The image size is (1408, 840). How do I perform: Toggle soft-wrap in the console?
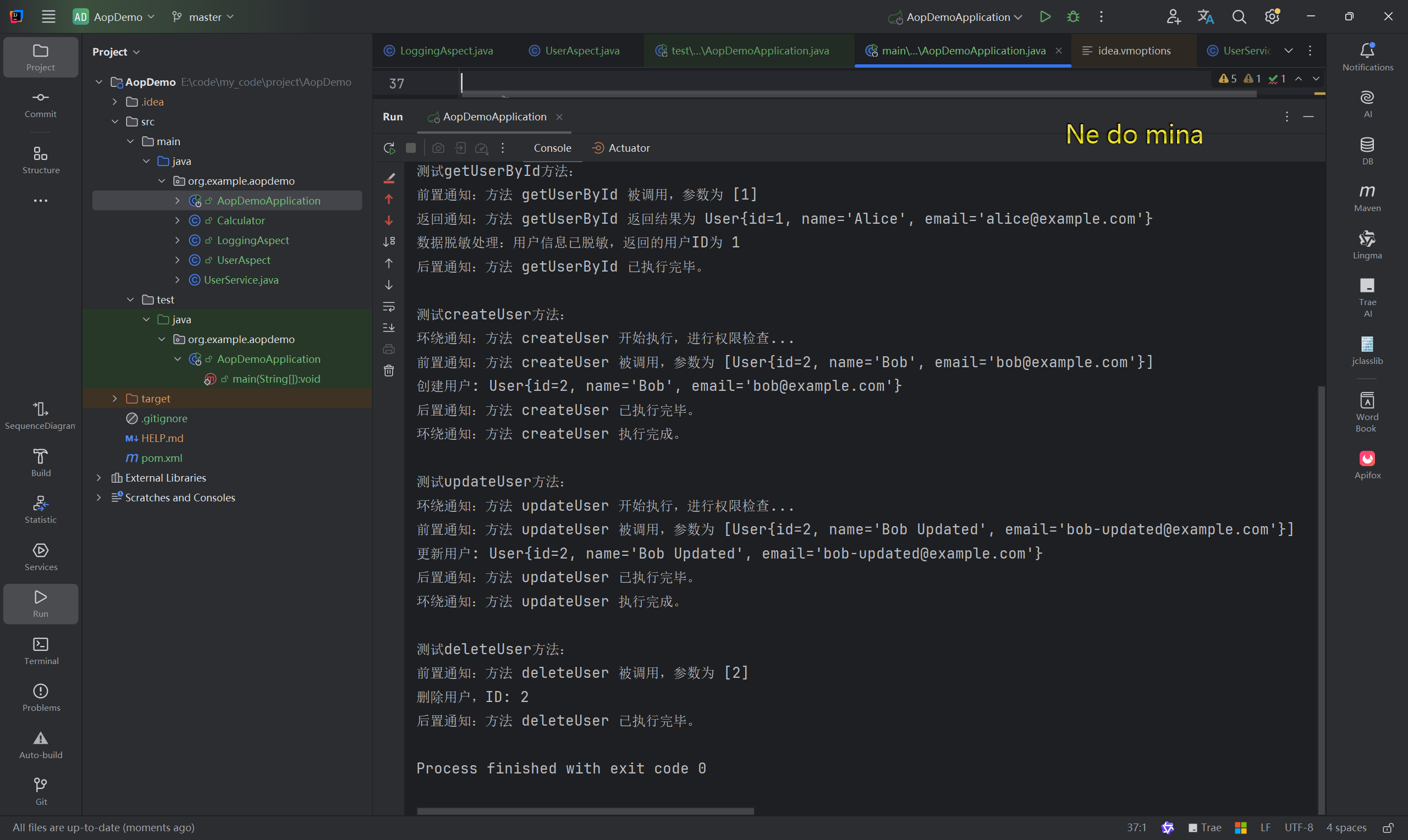tap(389, 306)
